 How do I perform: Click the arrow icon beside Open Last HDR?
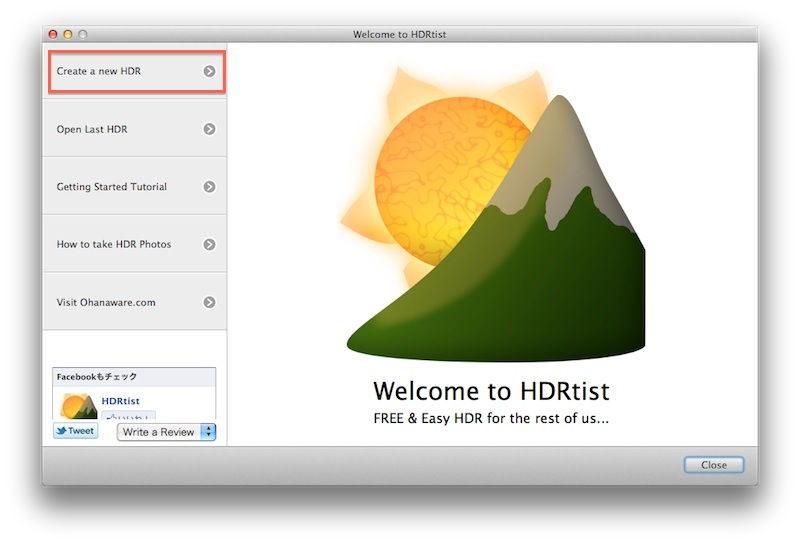[209, 129]
